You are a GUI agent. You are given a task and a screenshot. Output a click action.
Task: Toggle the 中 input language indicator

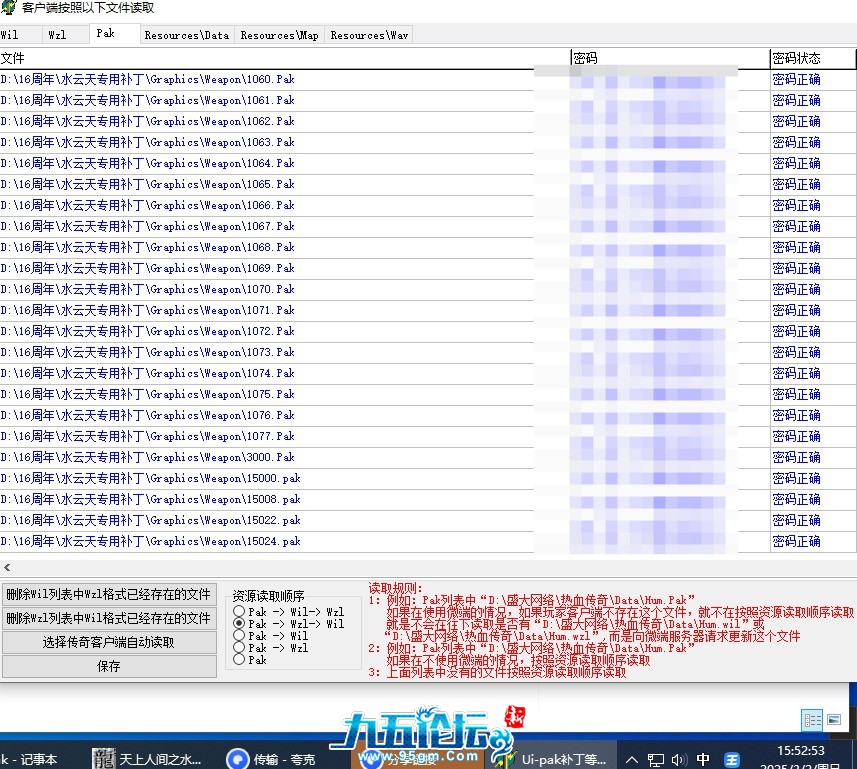703,759
